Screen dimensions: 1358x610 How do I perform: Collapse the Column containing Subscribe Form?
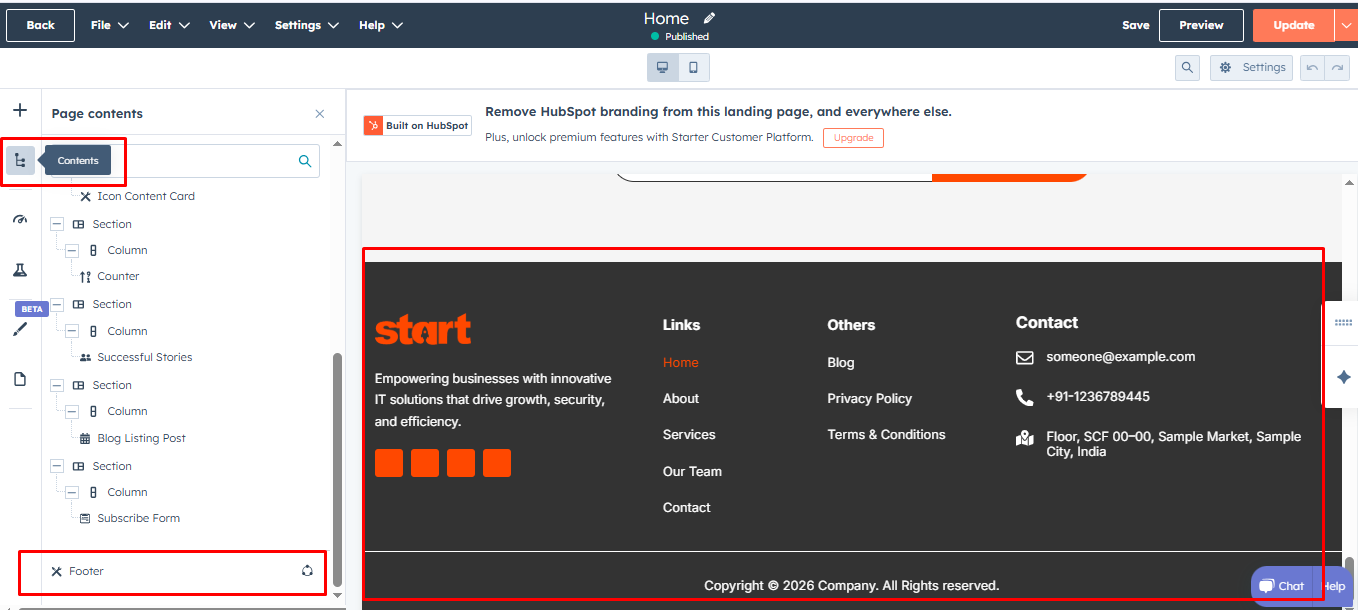(72, 492)
